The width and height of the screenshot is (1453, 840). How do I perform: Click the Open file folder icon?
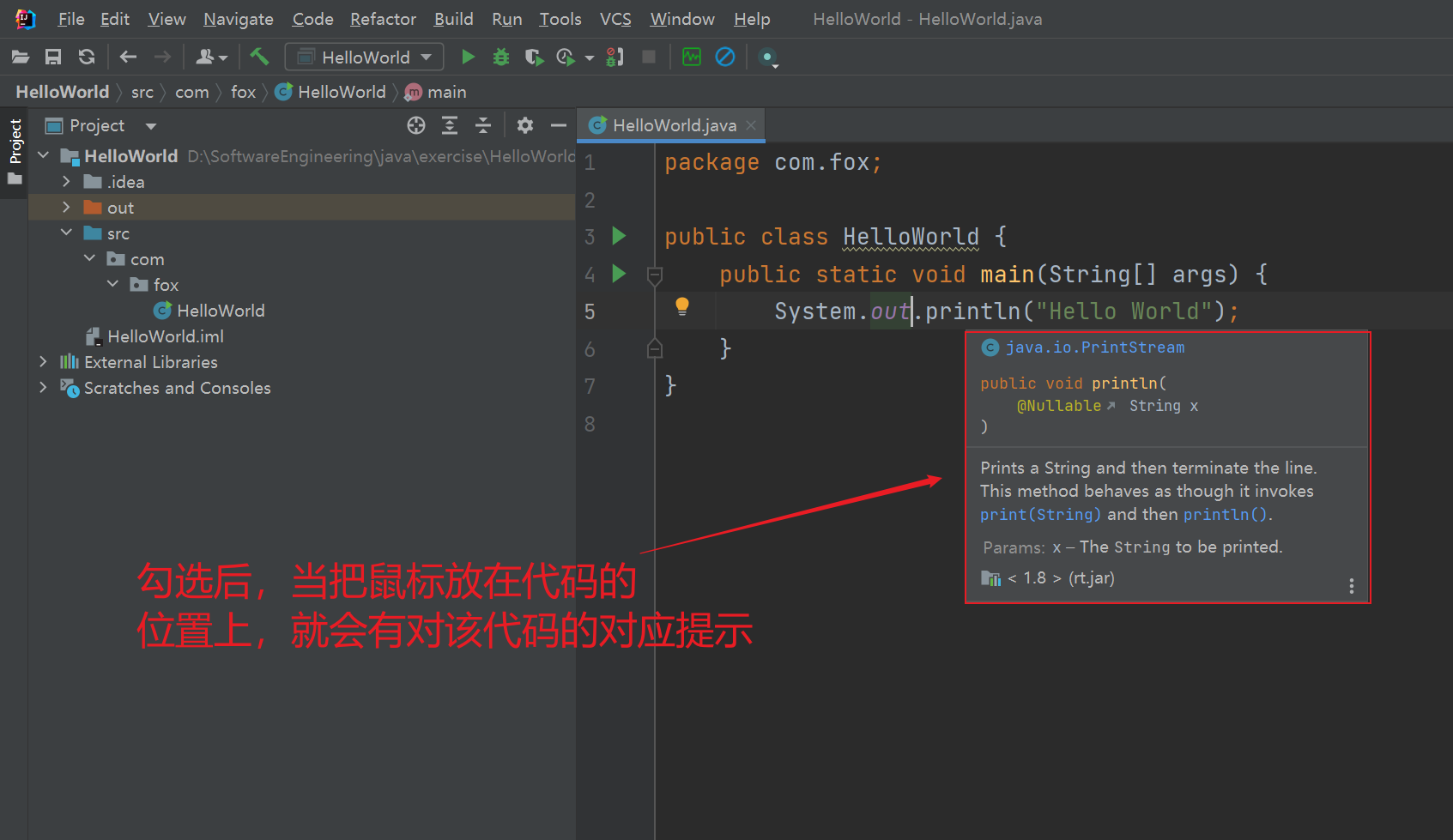click(21, 57)
